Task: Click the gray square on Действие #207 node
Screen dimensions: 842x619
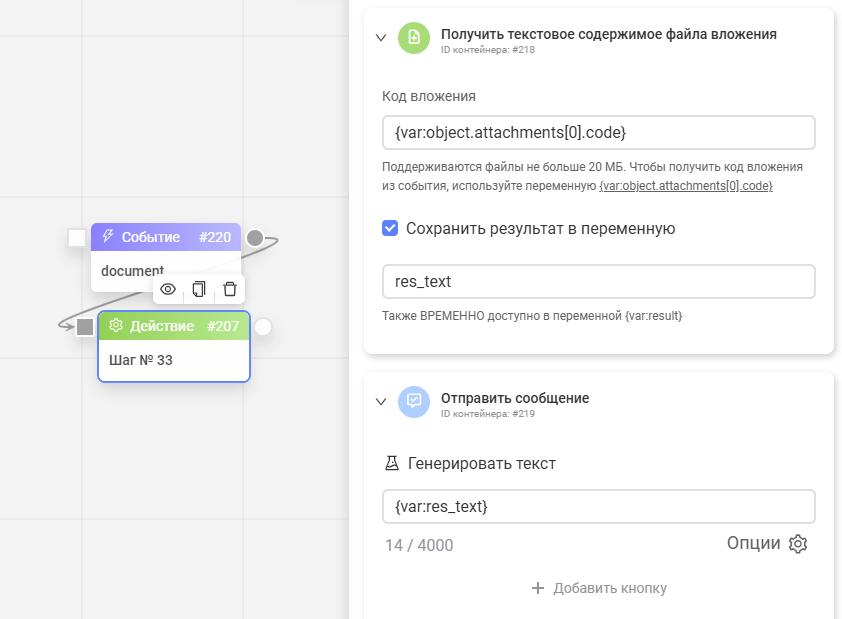Action: tap(85, 326)
